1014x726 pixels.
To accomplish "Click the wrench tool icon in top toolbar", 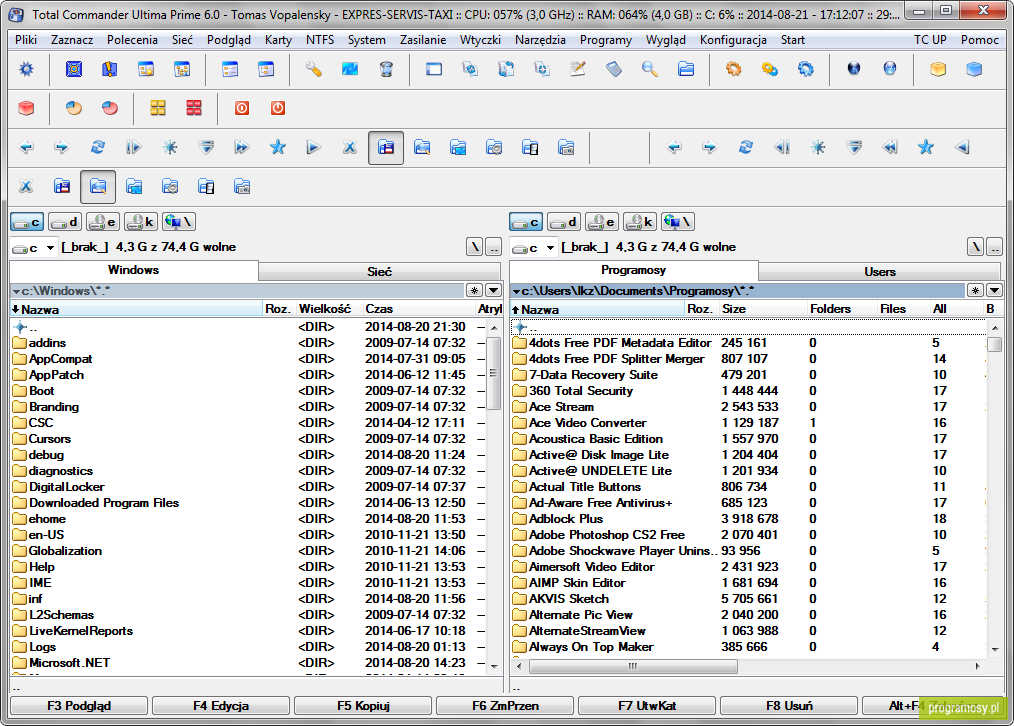I will (x=314, y=69).
